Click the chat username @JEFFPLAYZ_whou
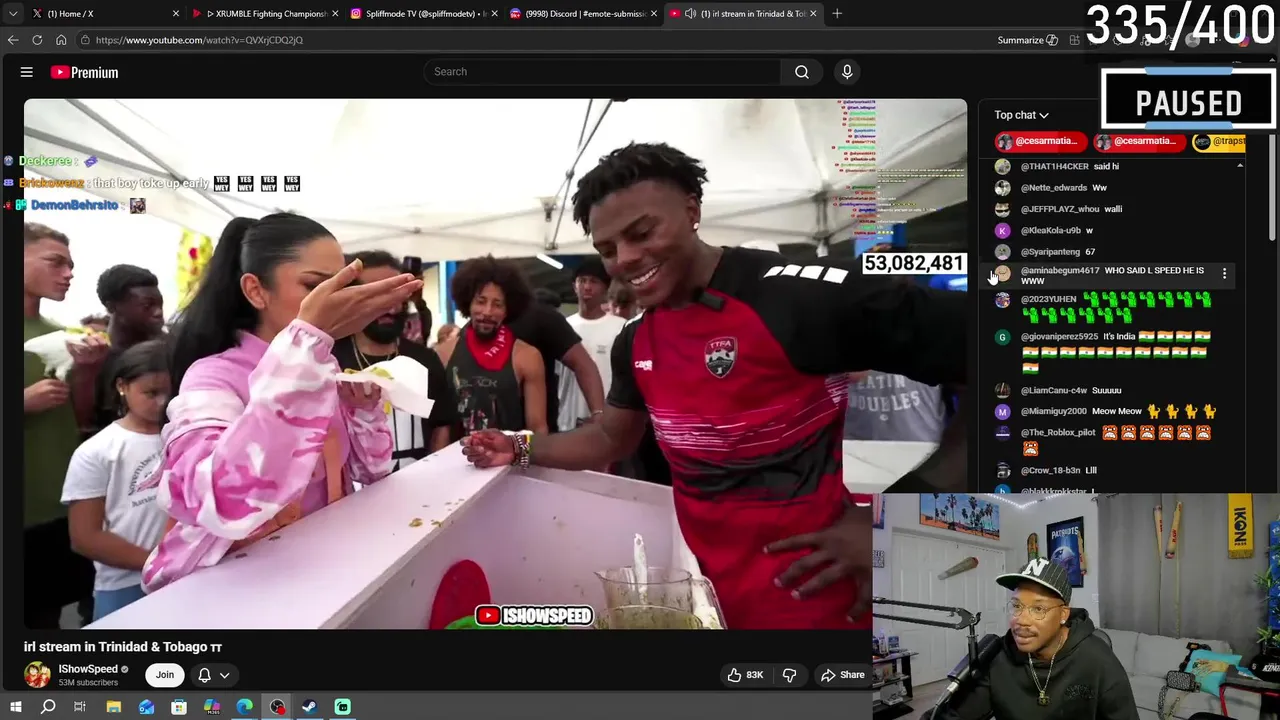Screen dimensions: 1280x720 click(x=1059, y=209)
